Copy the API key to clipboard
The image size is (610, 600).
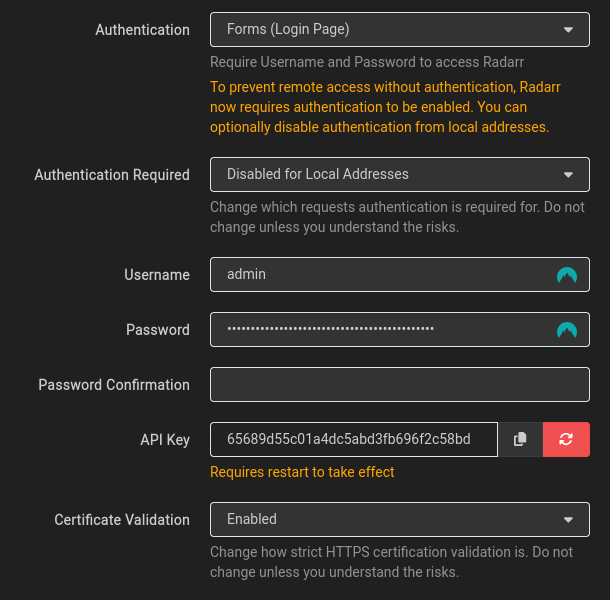click(x=520, y=439)
